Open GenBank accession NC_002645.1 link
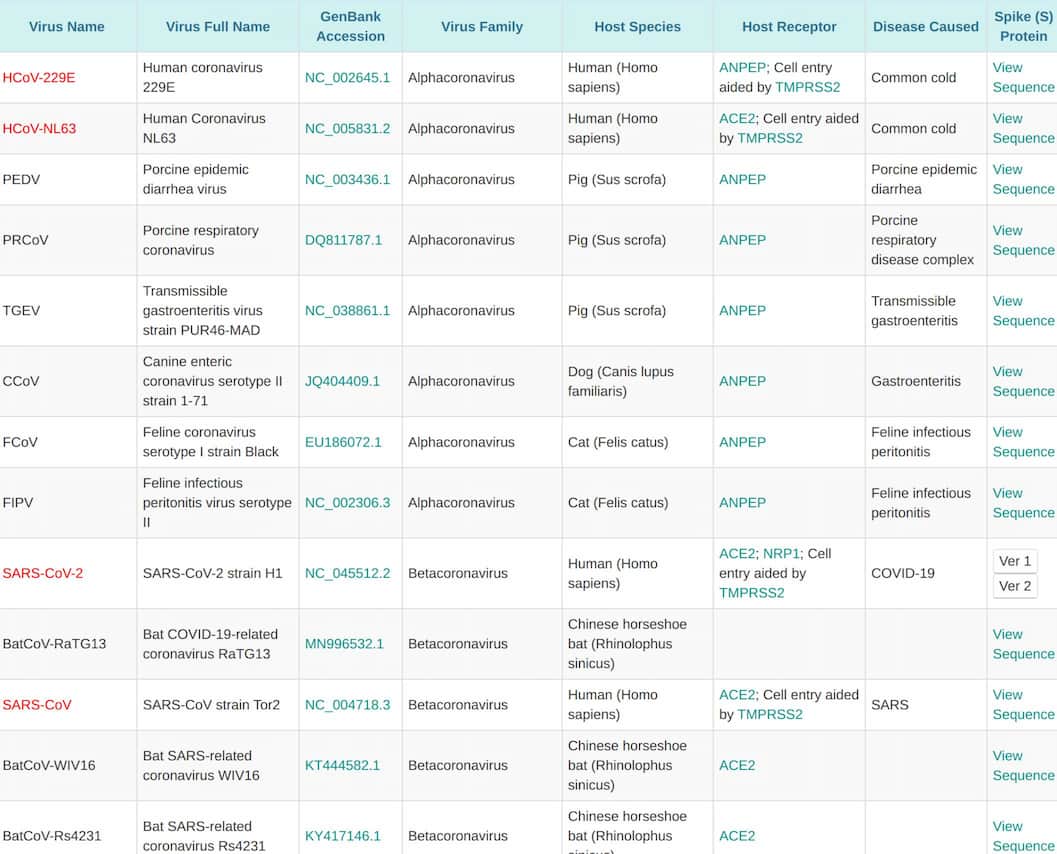 (x=347, y=78)
